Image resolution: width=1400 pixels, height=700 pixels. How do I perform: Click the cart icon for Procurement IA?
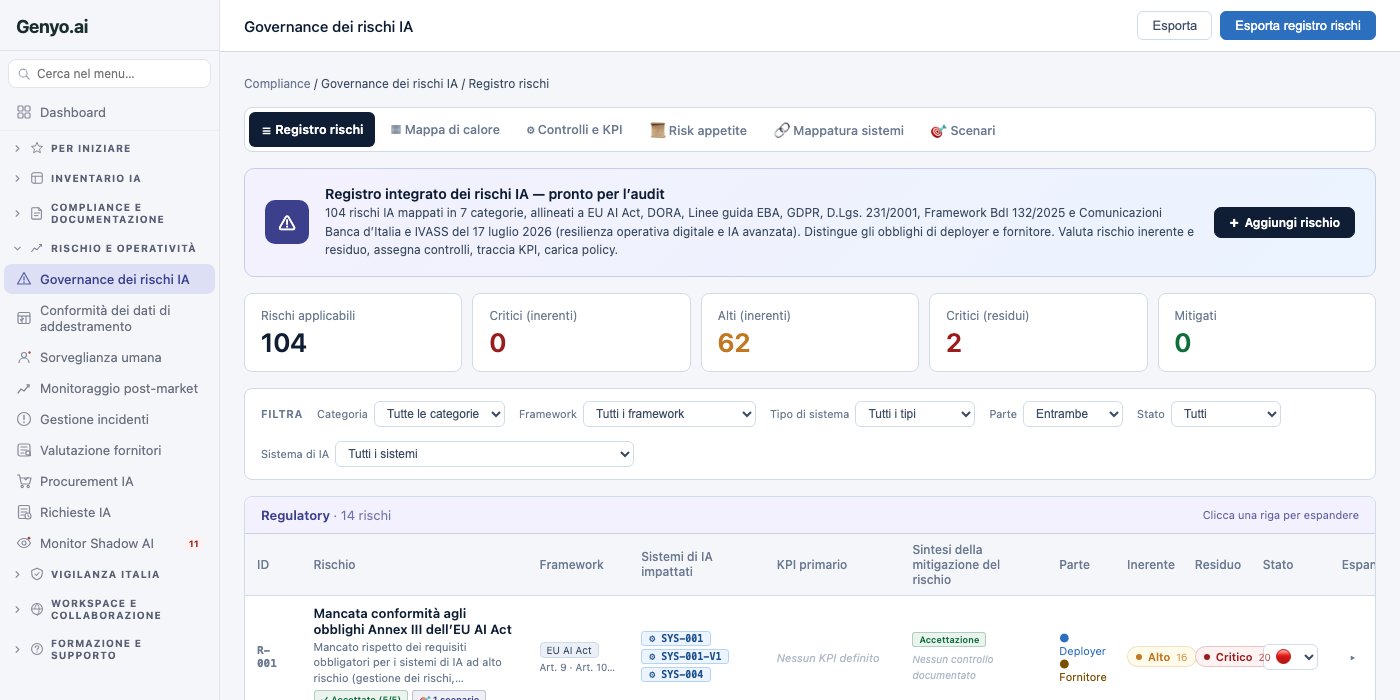pos(24,481)
